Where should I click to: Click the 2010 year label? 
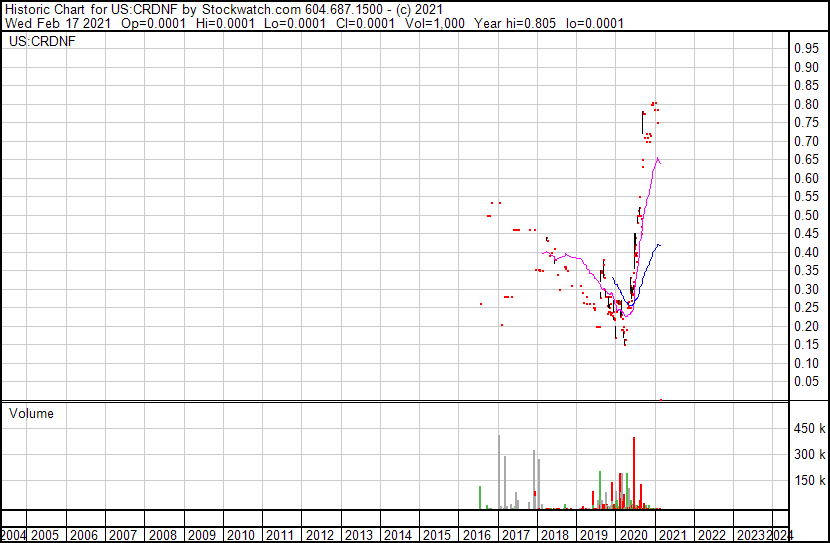coord(241,535)
